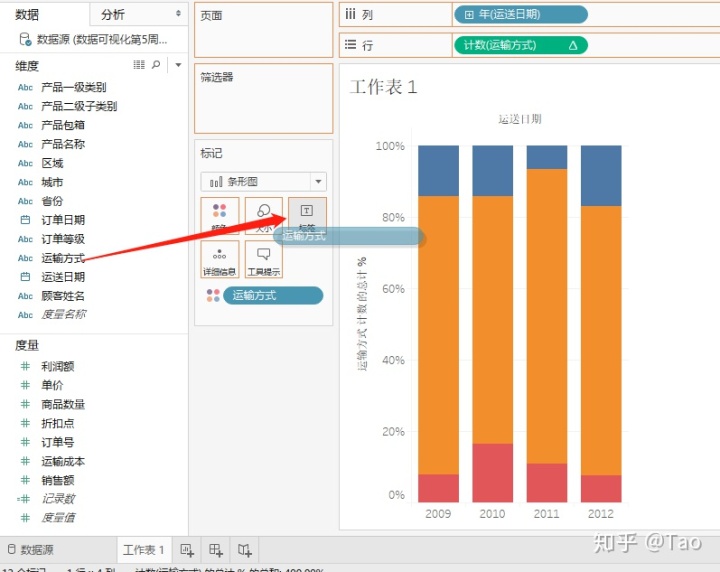Expand the plus on 年(运送日期) pill
This screenshot has height=572, width=720.
(x=469, y=15)
